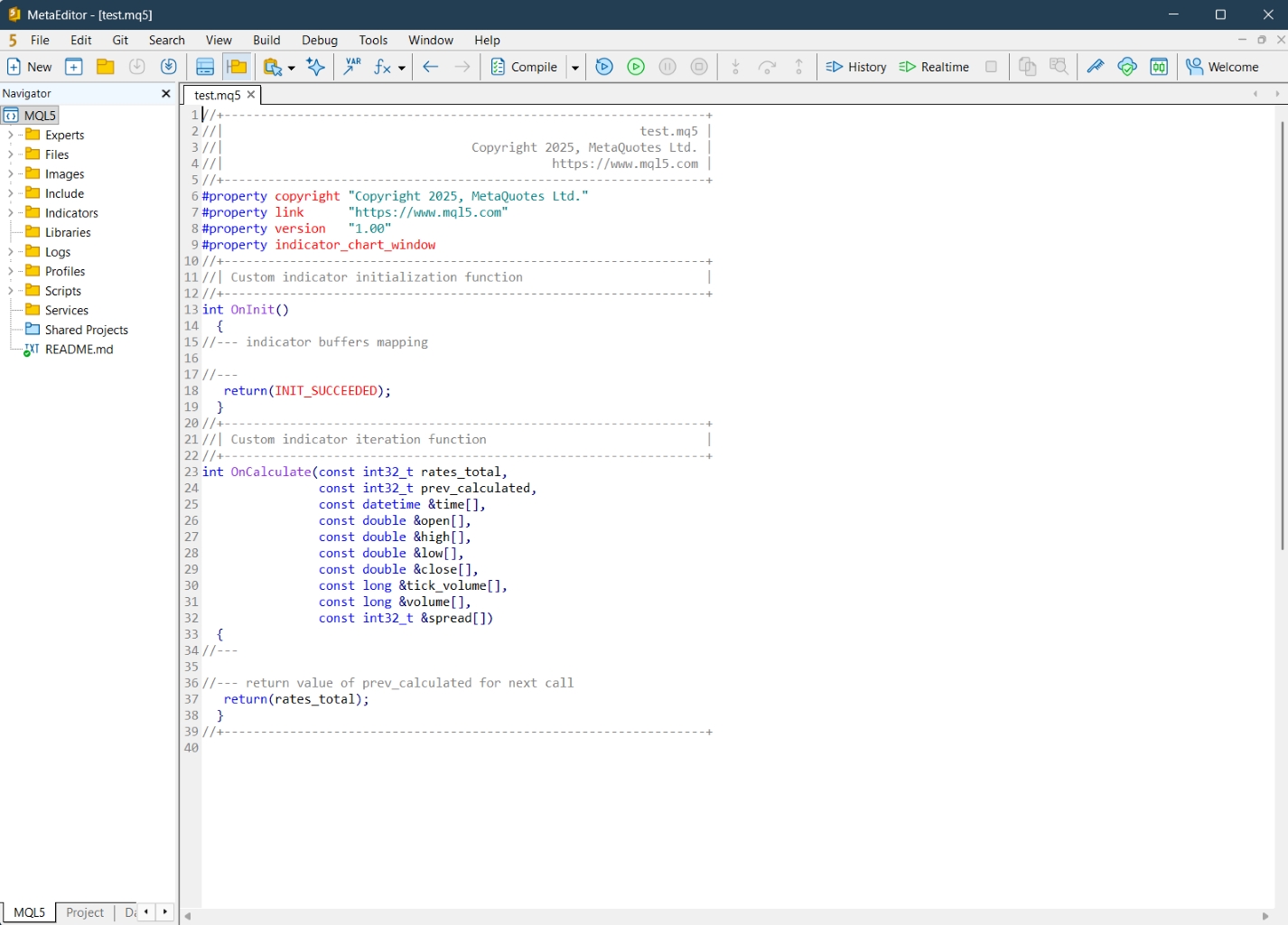Start debugging on real data (green play)
Viewport: 1288px width, 925px height.
tap(636, 67)
